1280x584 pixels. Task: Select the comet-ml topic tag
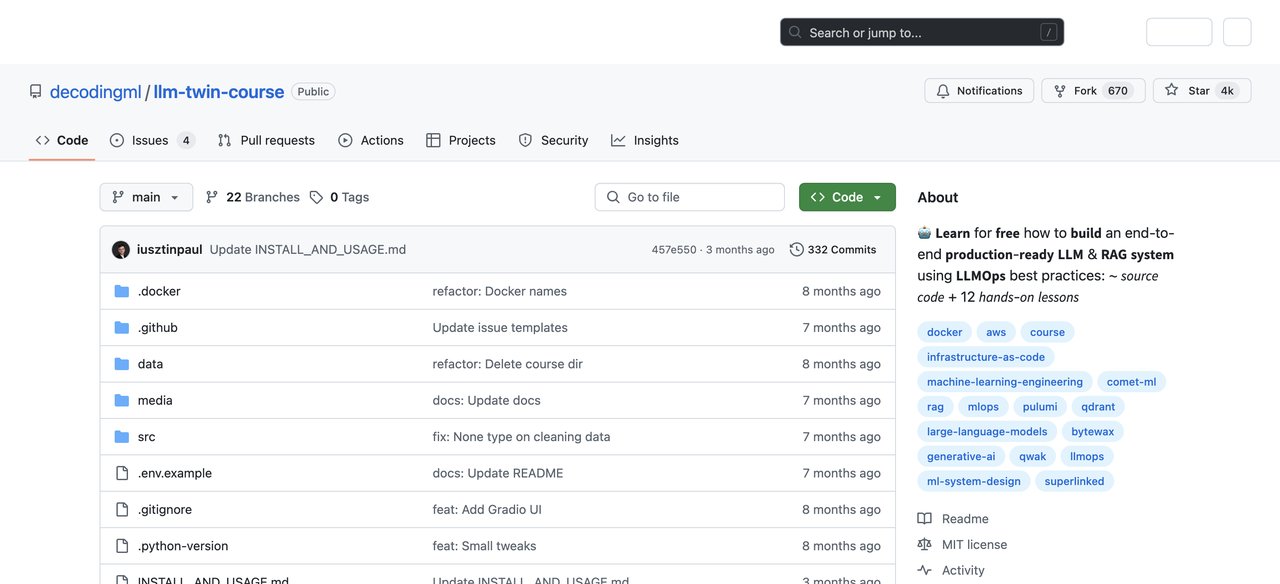pyautogui.click(x=1132, y=382)
